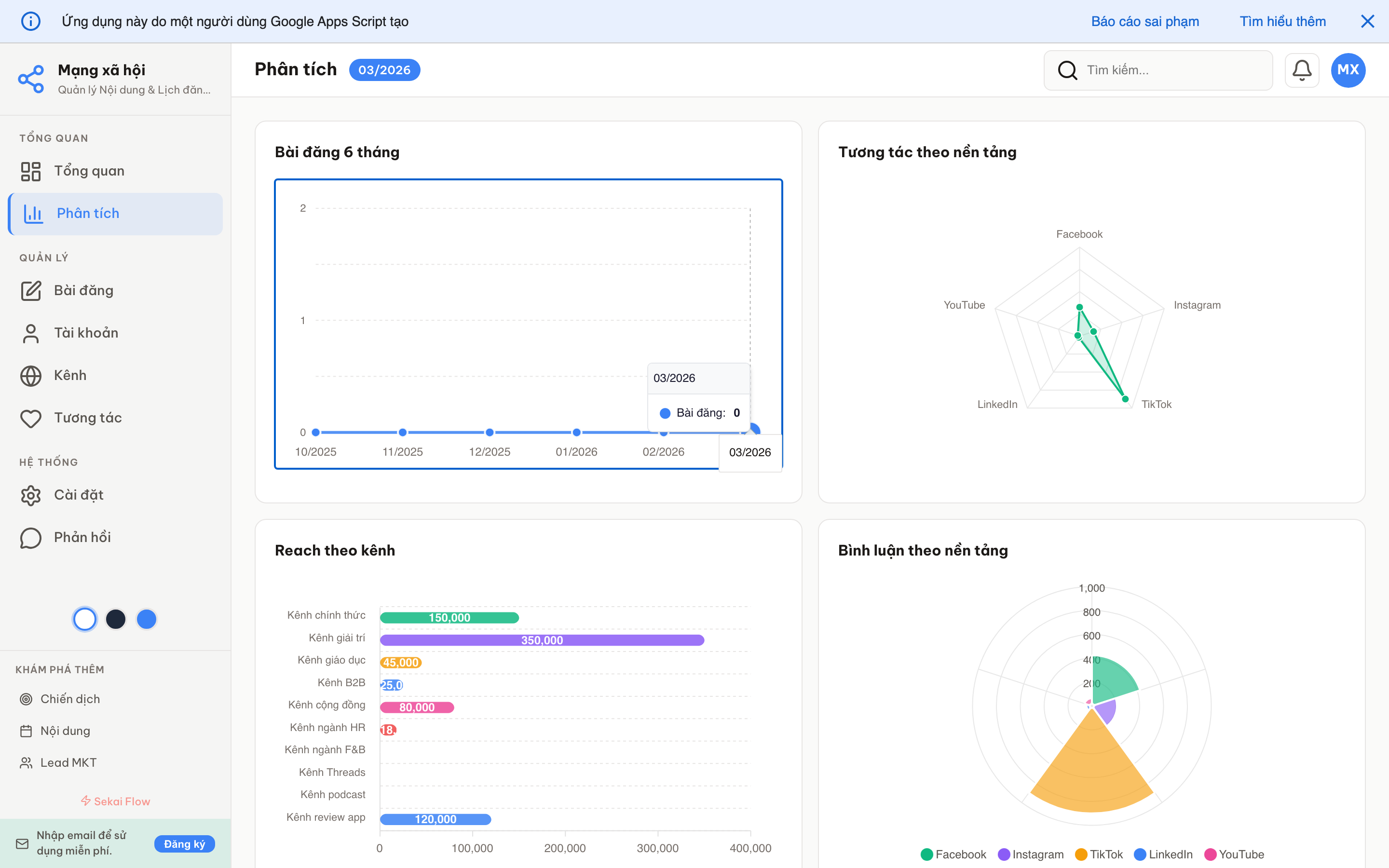Click the Bài đăng edit pencil icon

31,290
